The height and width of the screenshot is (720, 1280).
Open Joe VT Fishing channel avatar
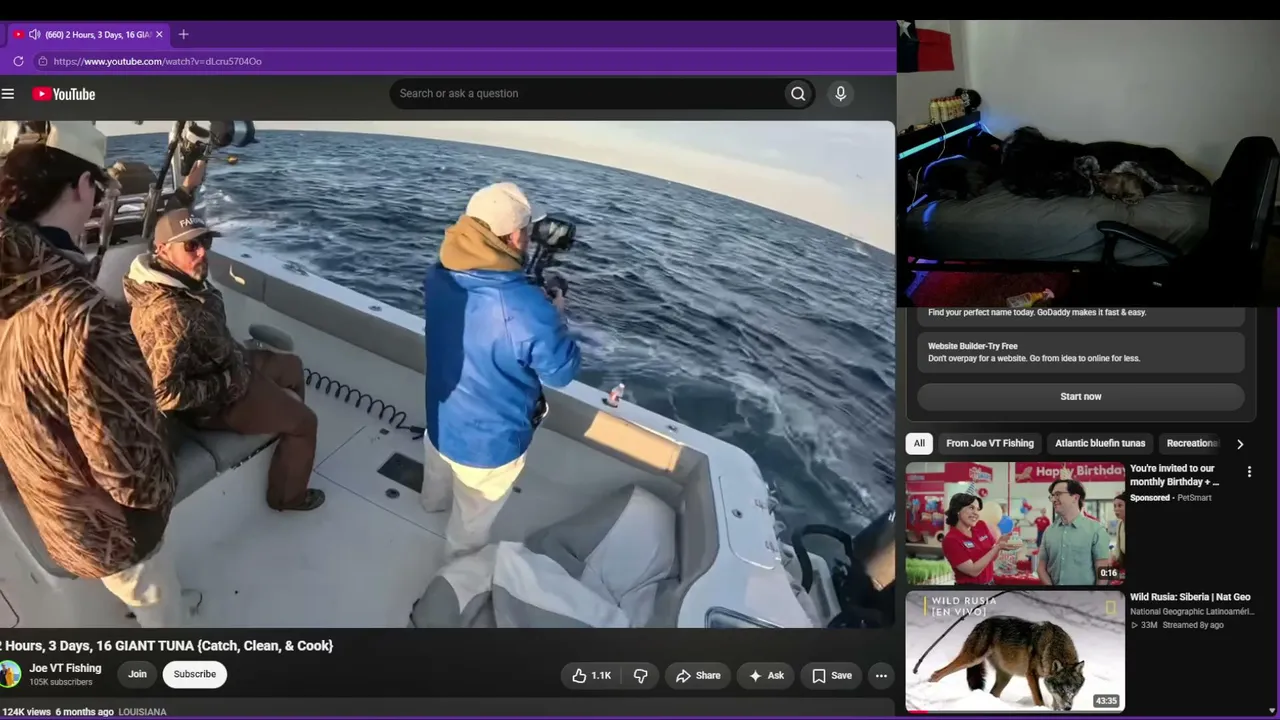coord(9,674)
